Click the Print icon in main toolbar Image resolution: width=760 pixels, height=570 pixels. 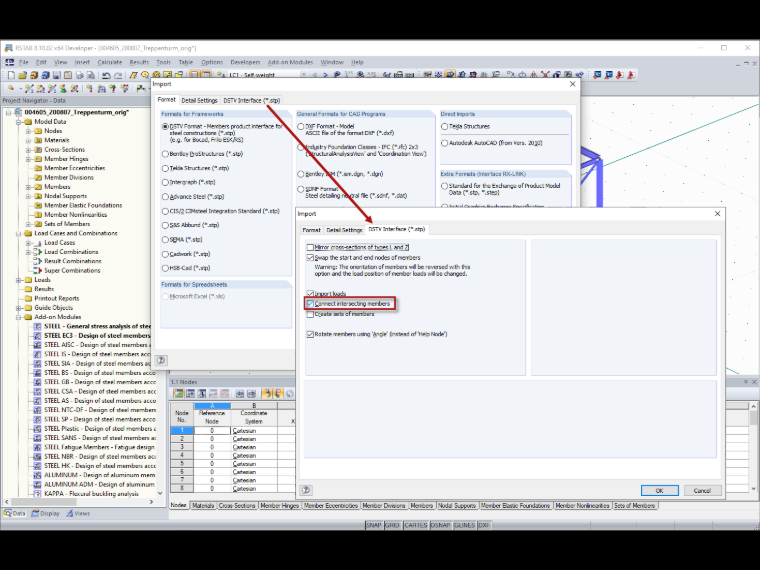click(79, 75)
